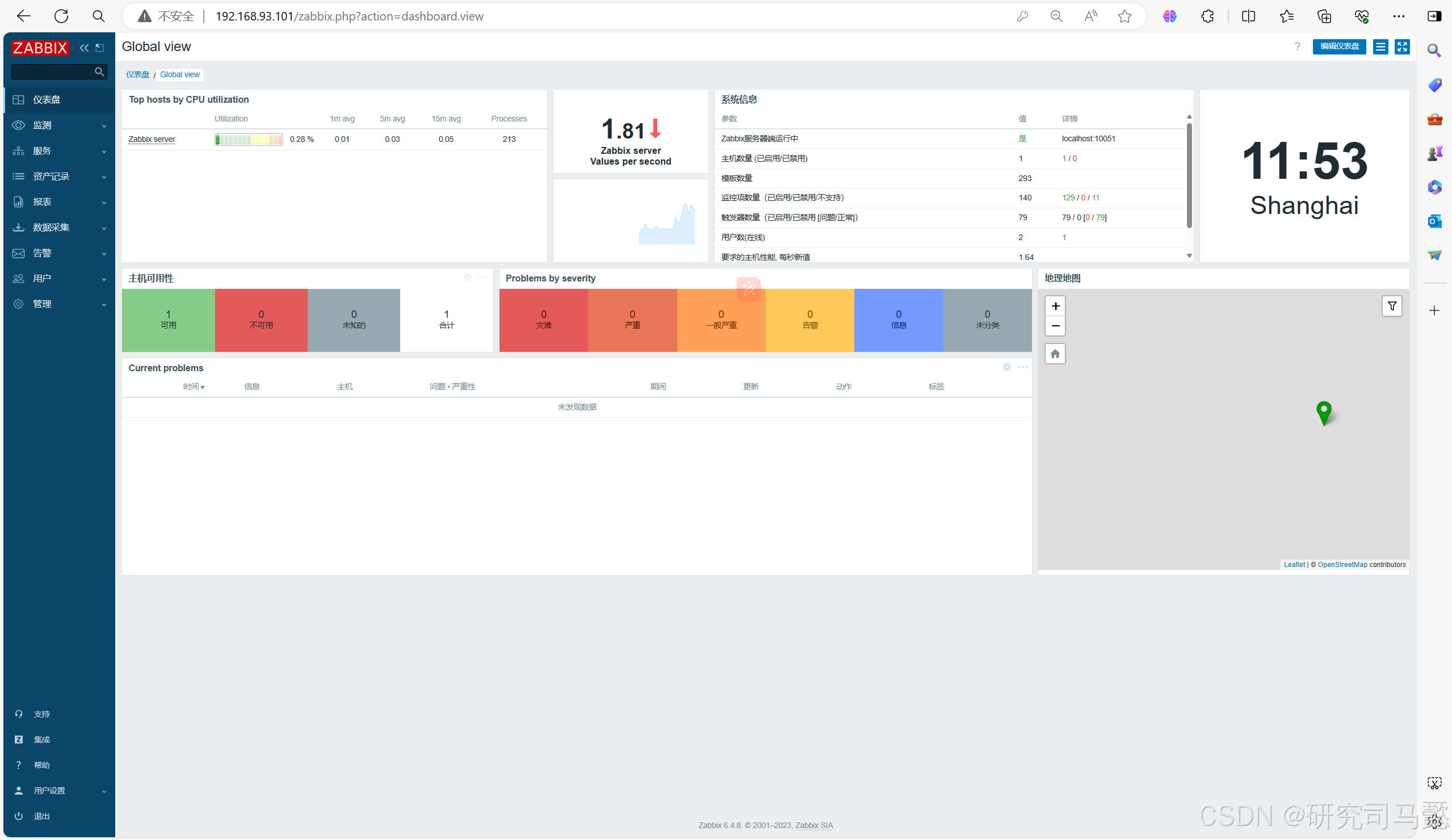Click the chevron next to 用户
Image resolution: width=1452 pixels, height=840 pixels.
[104, 279]
